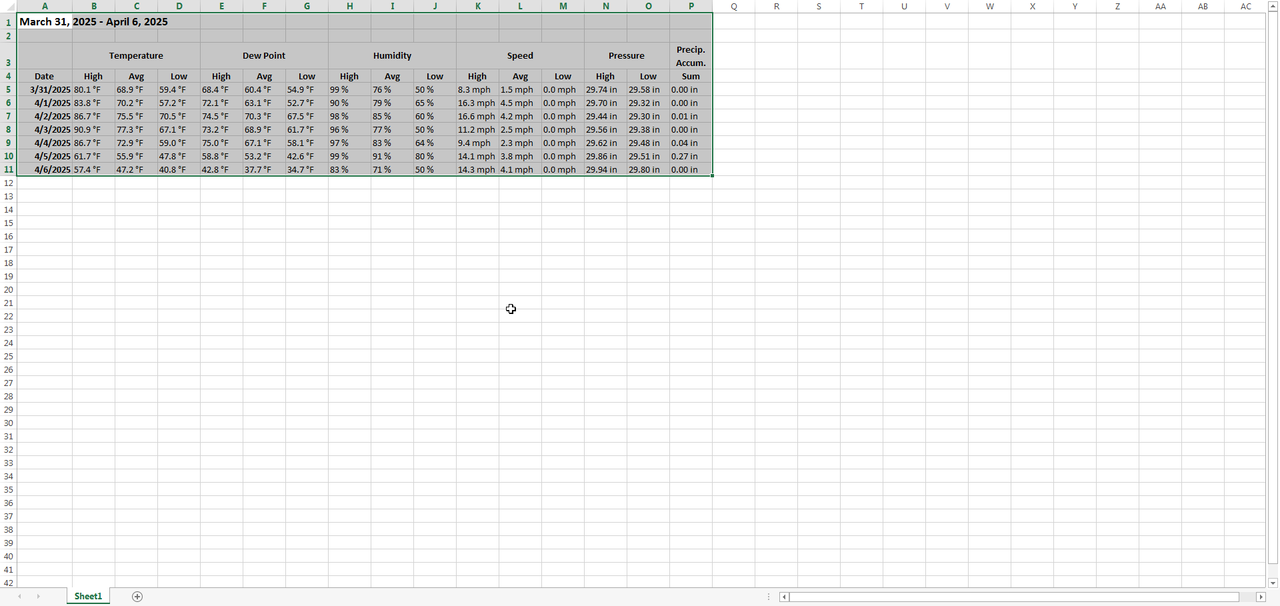The height and width of the screenshot is (606, 1280).
Task: Click the 'Temperature' group header cell
Action: 136,56
